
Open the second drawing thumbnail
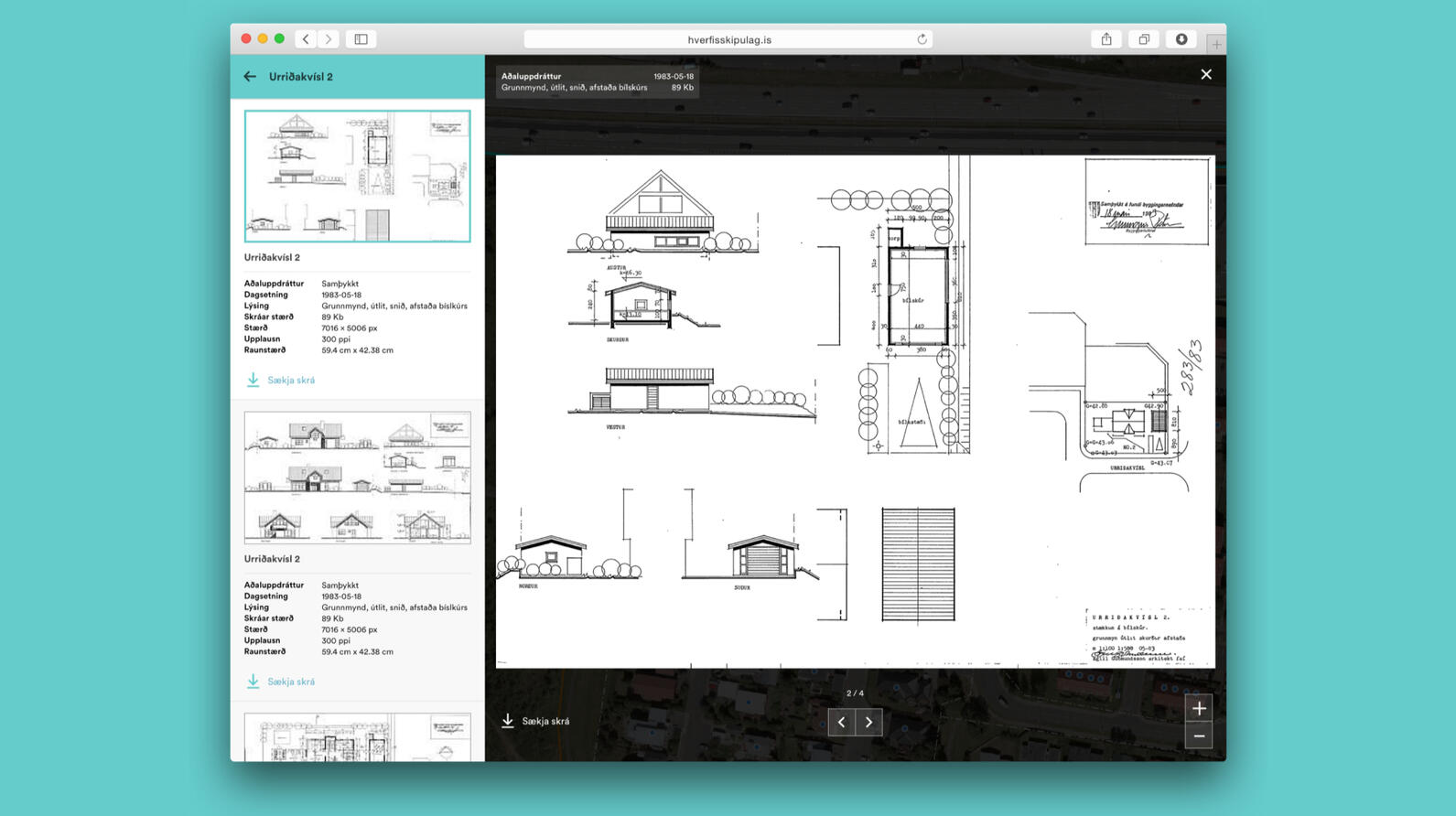(357, 478)
